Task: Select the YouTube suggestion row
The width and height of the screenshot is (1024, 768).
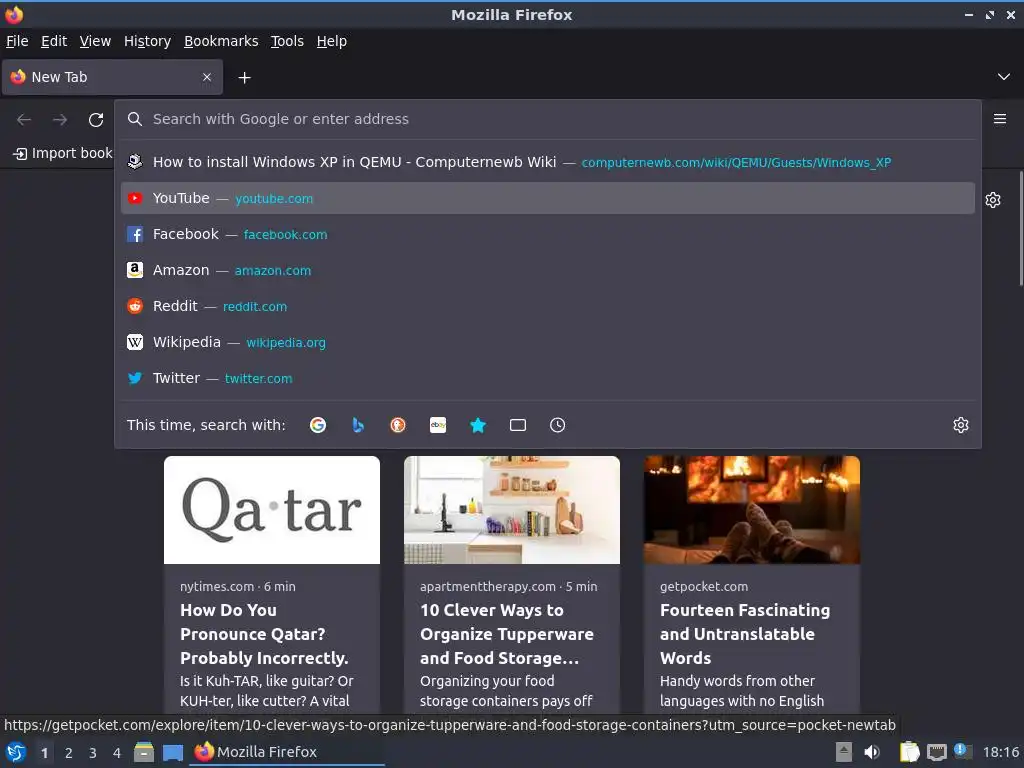Action: click(547, 198)
